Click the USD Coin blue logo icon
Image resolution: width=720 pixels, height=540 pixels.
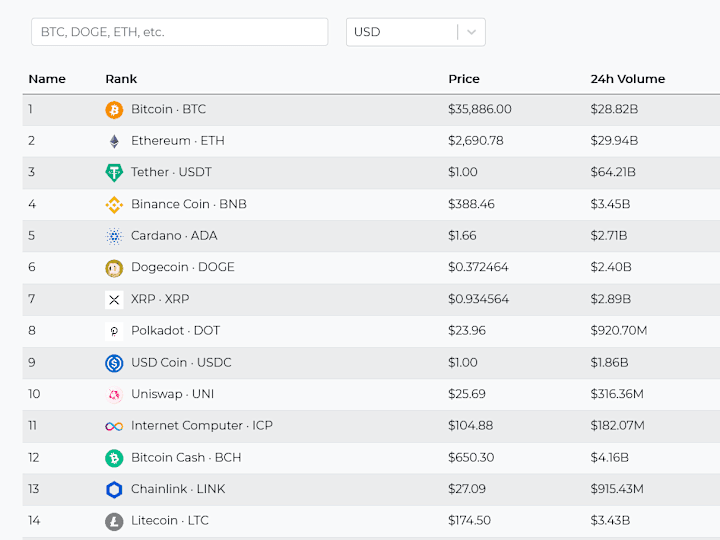coord(114,363)
